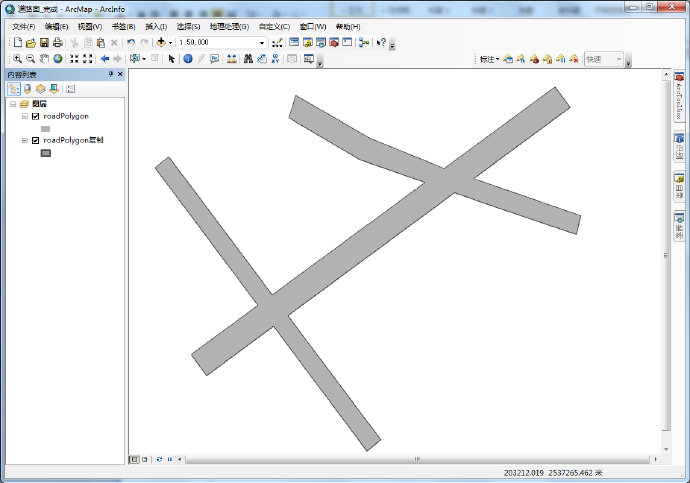
Task: Open the ArcToolbox side tab
Action: (679, 95)
